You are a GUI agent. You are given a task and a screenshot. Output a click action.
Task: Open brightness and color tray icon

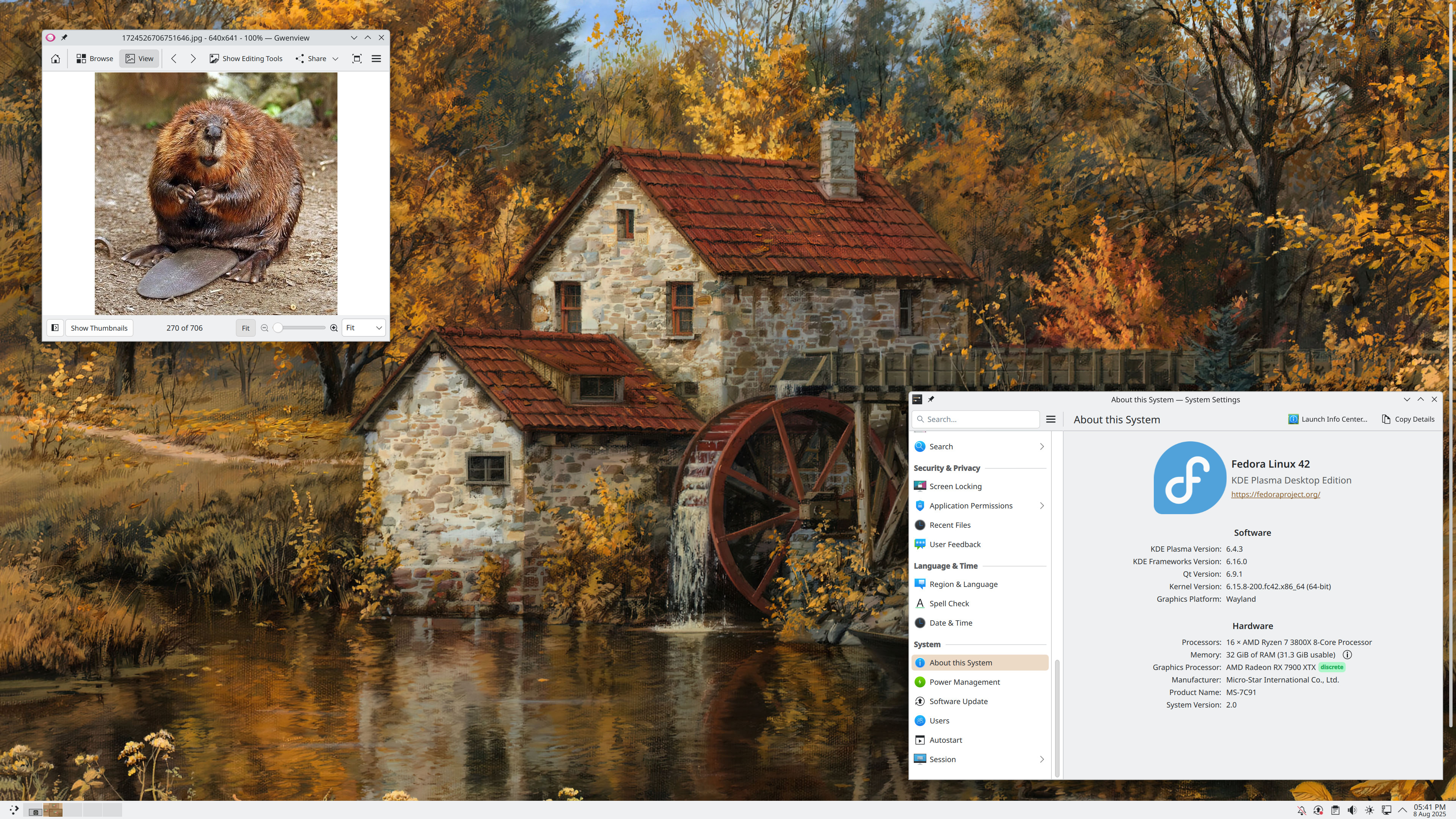pyautogui.click(x=1369, y=811)
